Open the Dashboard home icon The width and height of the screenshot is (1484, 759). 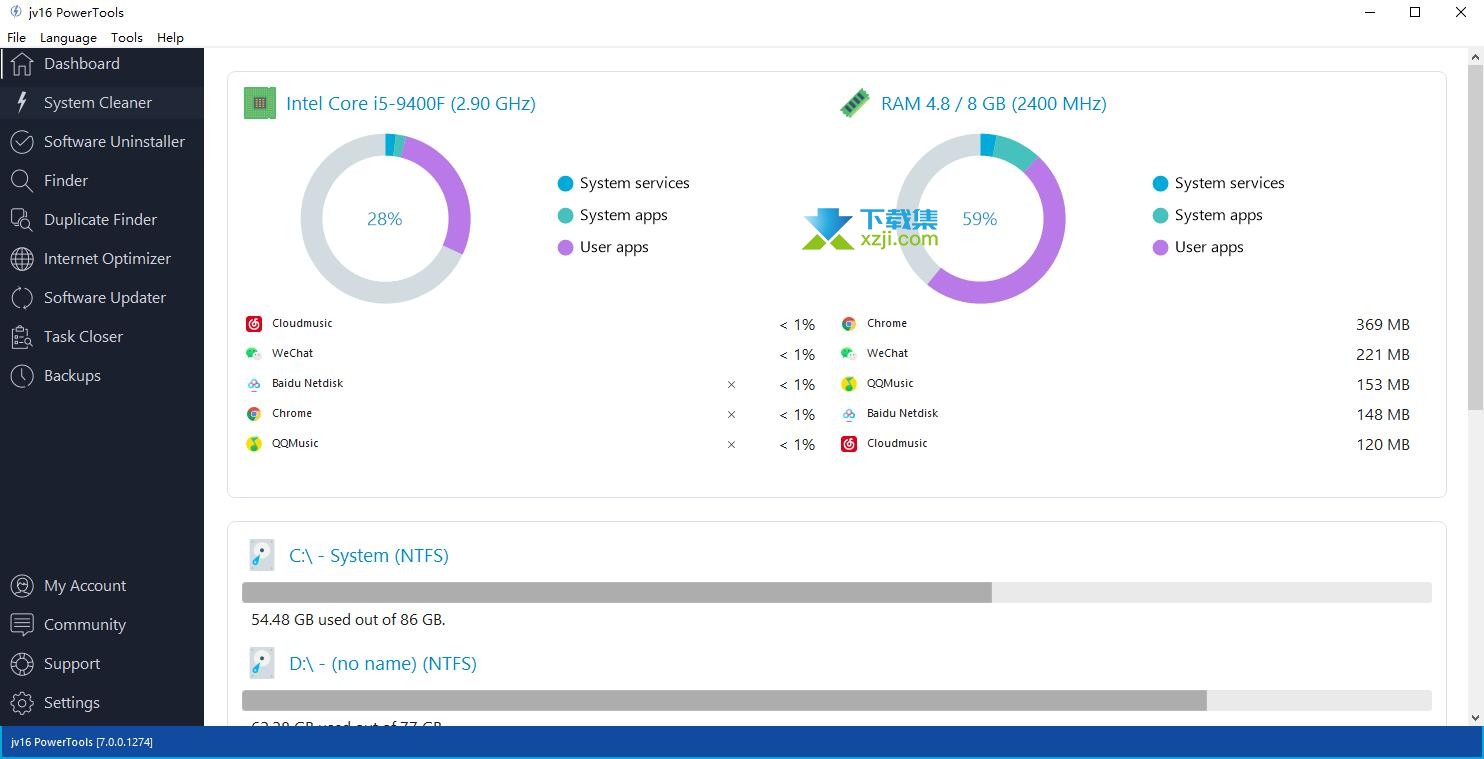tap(22, 64)
